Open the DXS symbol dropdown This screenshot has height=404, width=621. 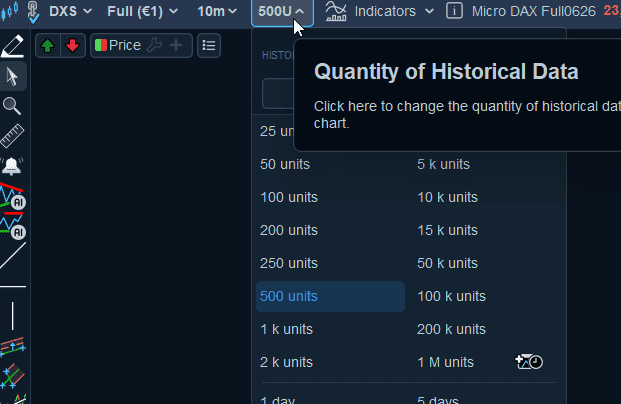(x=70, y=11)
